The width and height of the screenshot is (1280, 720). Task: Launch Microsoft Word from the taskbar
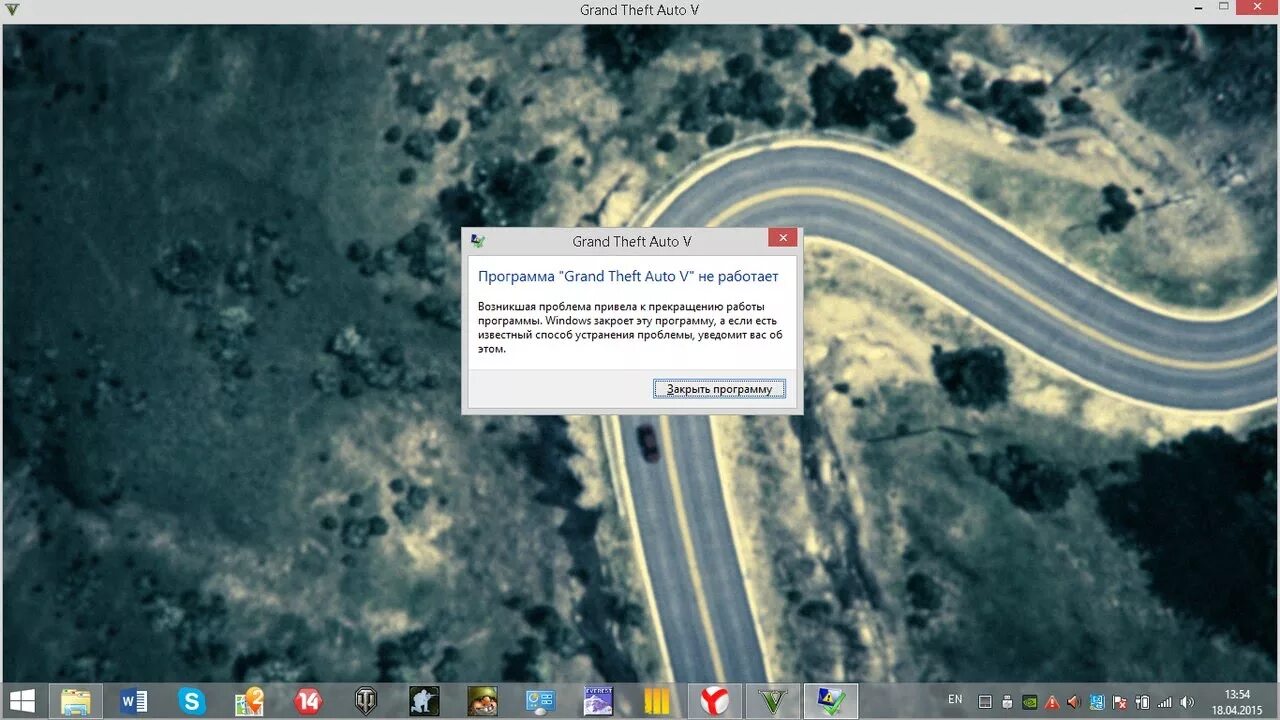pyautogui.click(x=134, y=702)
